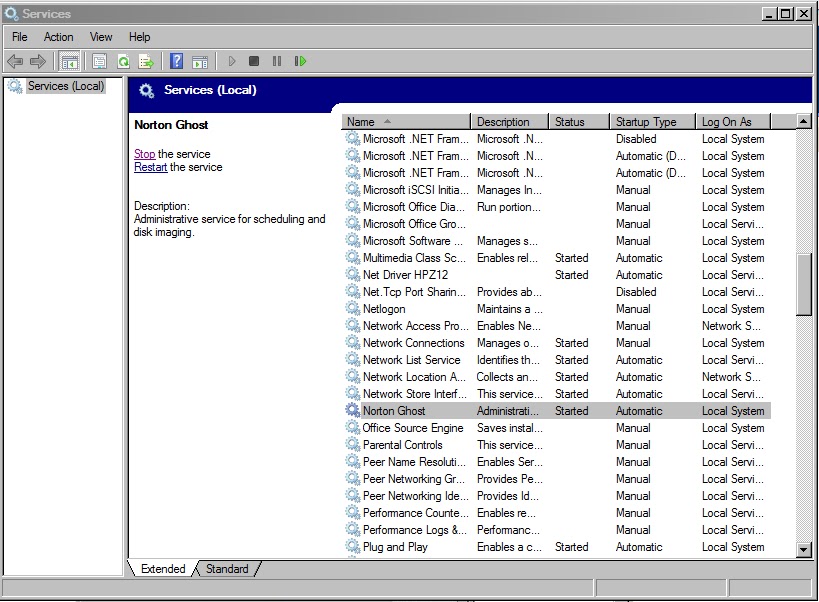The height and width of the screenshot is (602, 819).
Task: Select the Network Store Interface service
Action: (x=557, y=394)
